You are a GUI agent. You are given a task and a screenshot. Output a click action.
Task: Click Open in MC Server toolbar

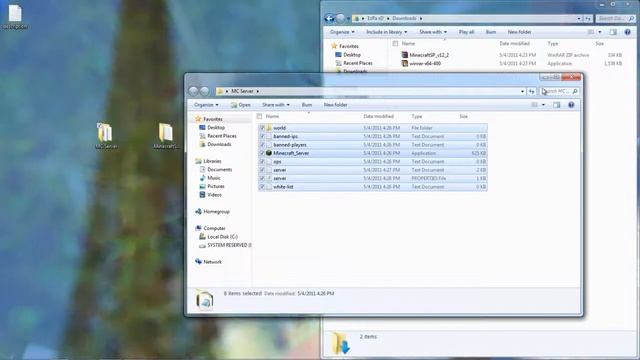[240, 105]
